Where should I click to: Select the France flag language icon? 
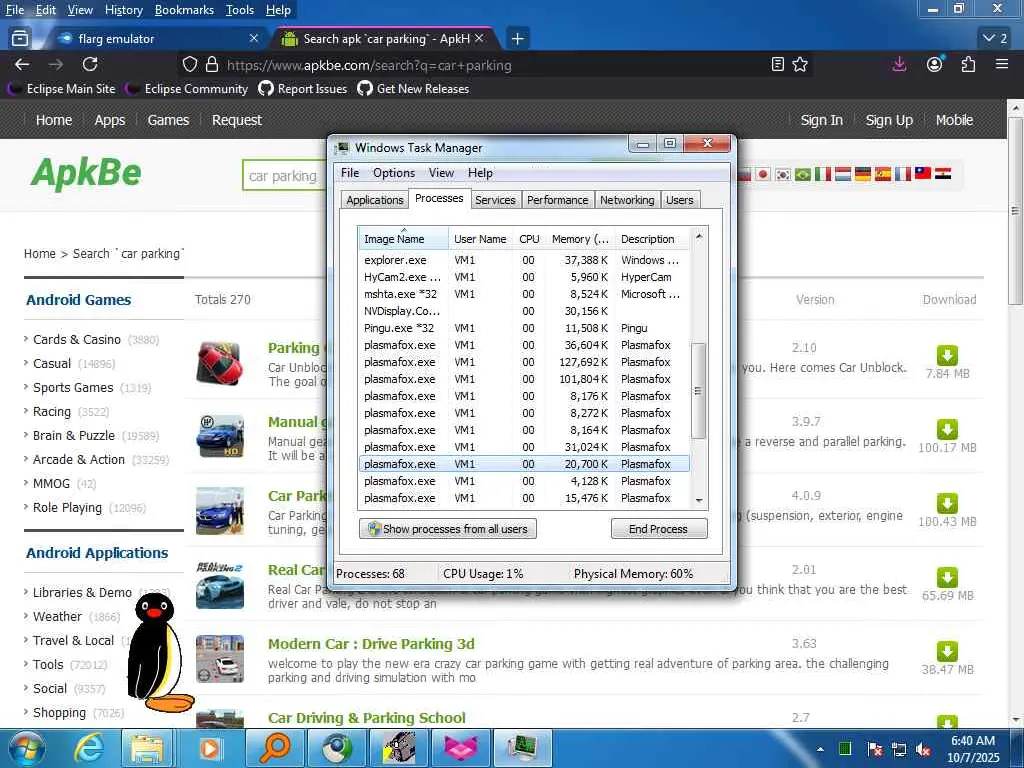[903, 174]
